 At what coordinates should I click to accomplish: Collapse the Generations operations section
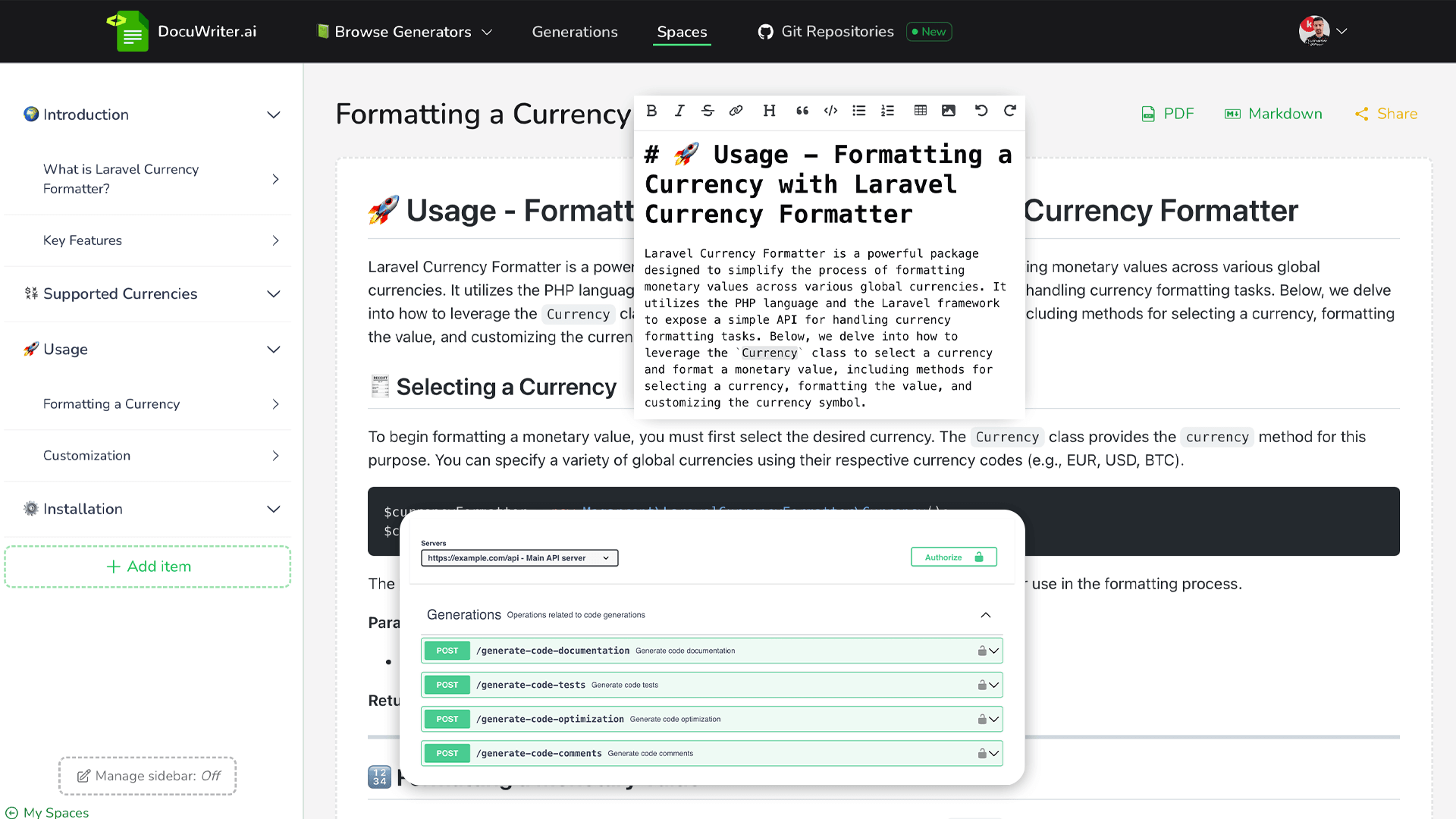[985, 615]
